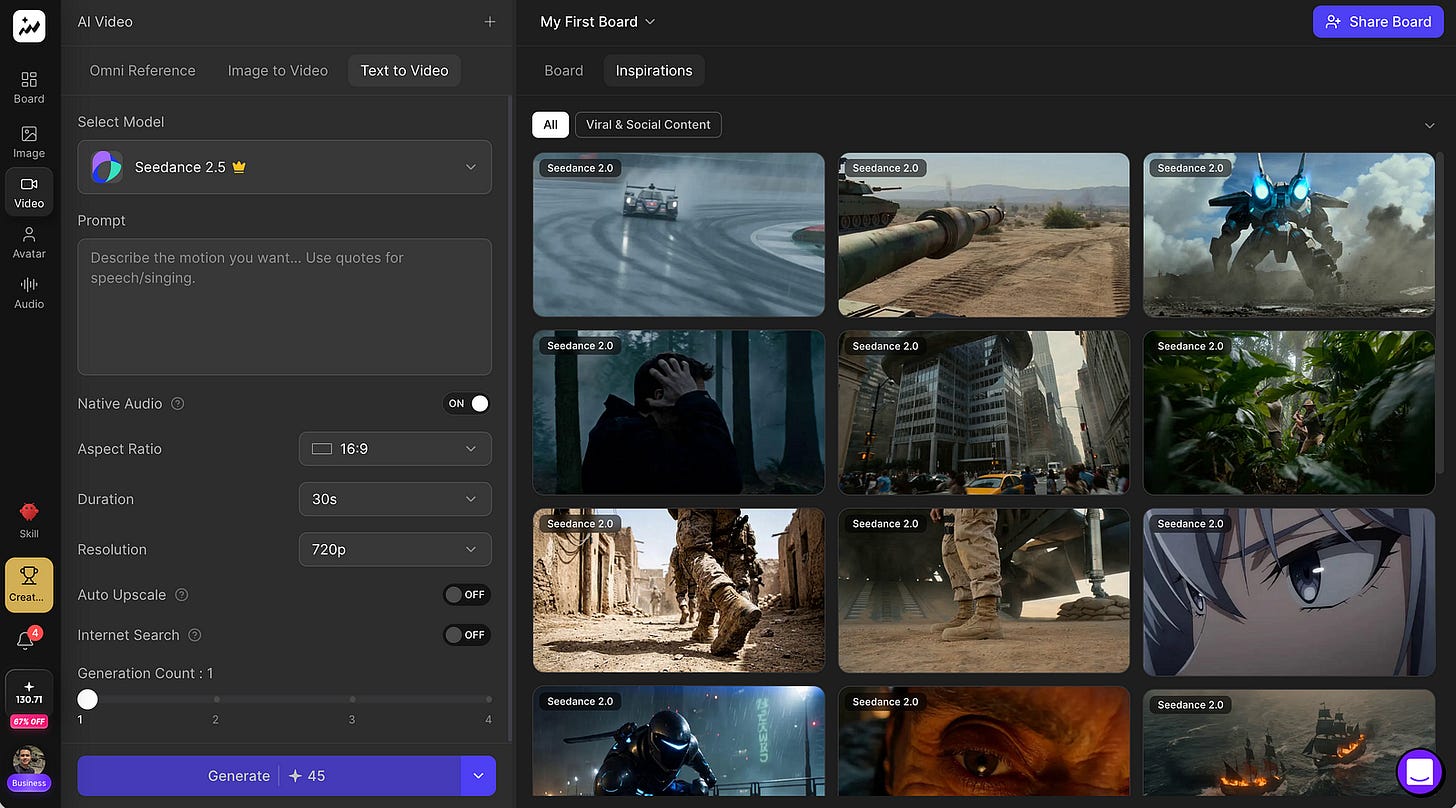Screen dimensions: 1456x808
Task: Expand the inspiration filters chevron
Action: (1428, 125)
